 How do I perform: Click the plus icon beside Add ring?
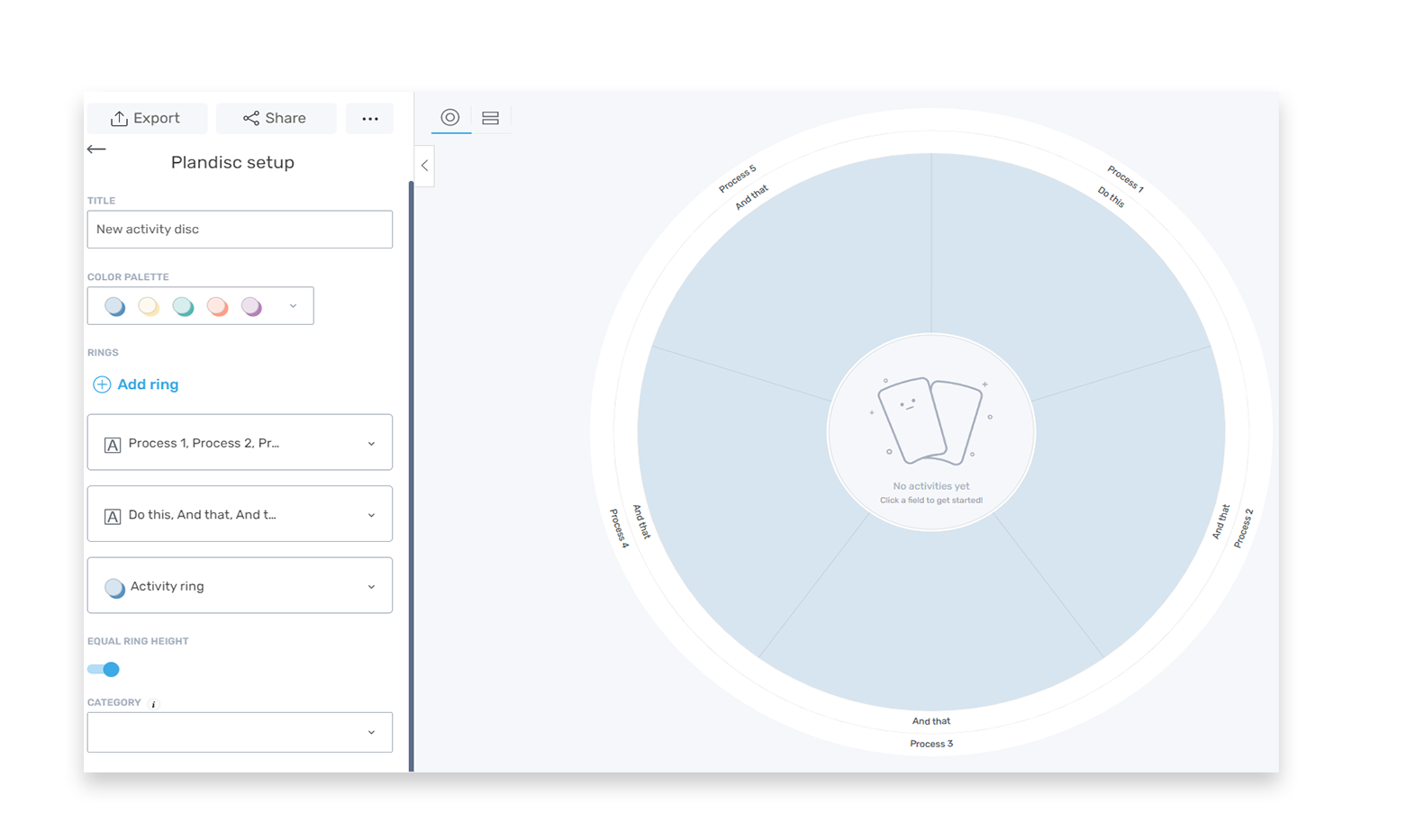tap(102, 384)
